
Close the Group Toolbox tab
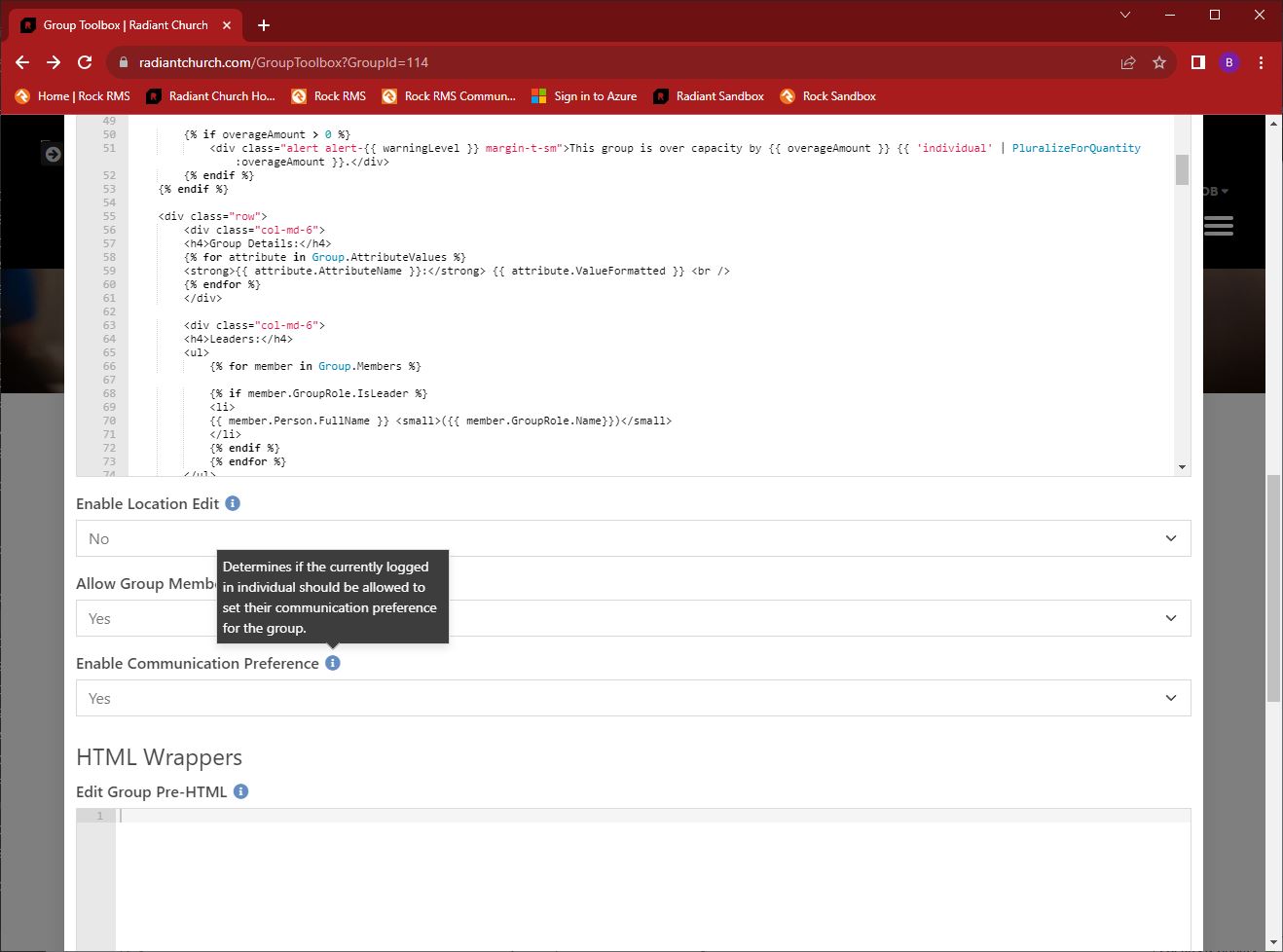227,25
